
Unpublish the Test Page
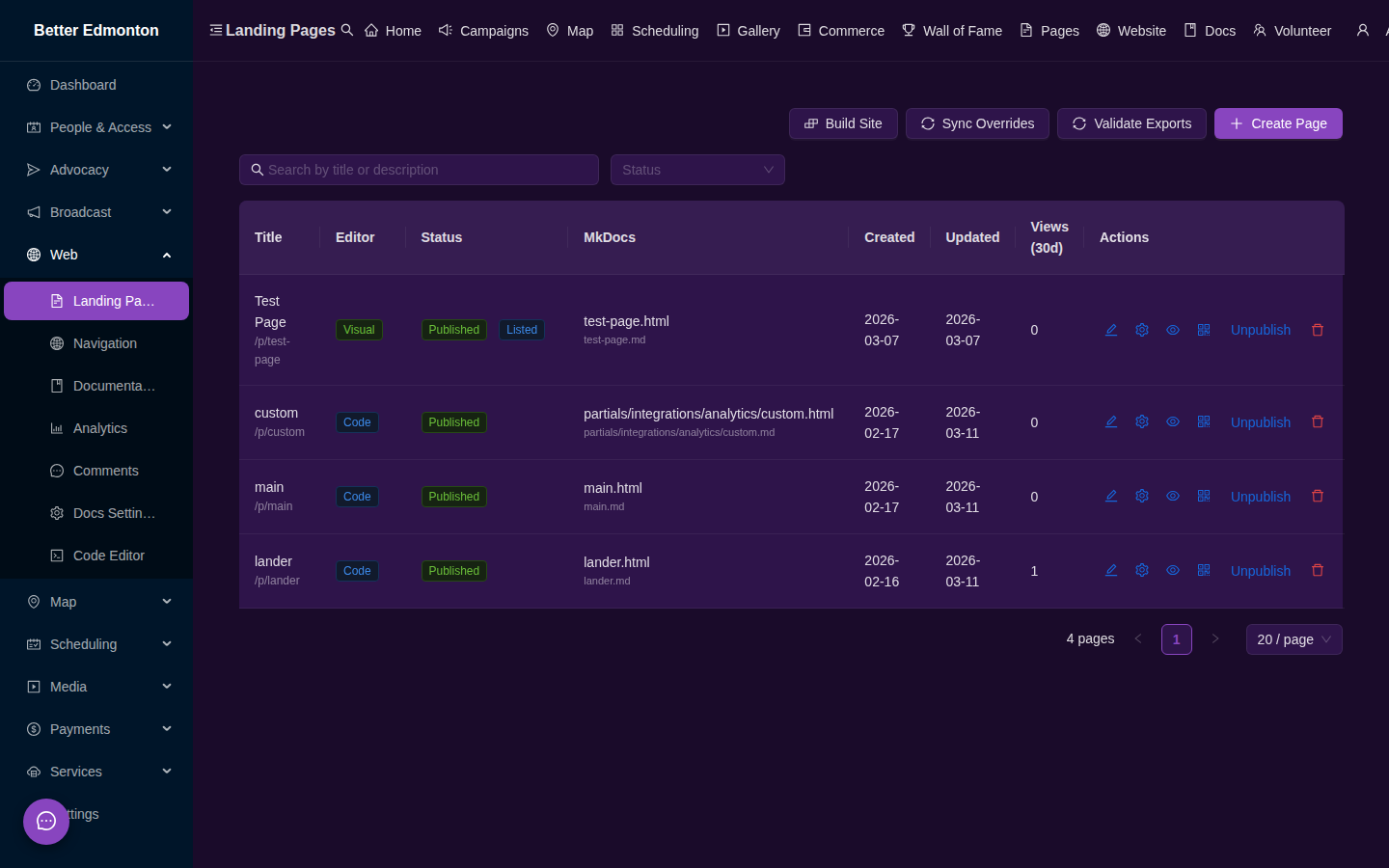[x=1261, y=330]
